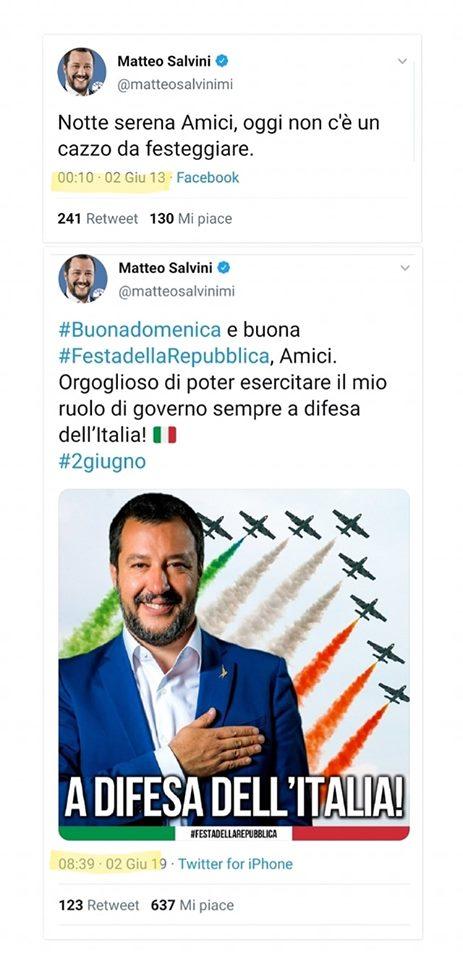Click @matteosalvinimi handle in the first tweet
Screen dimensions: 463x960
(x=175, y=84)
